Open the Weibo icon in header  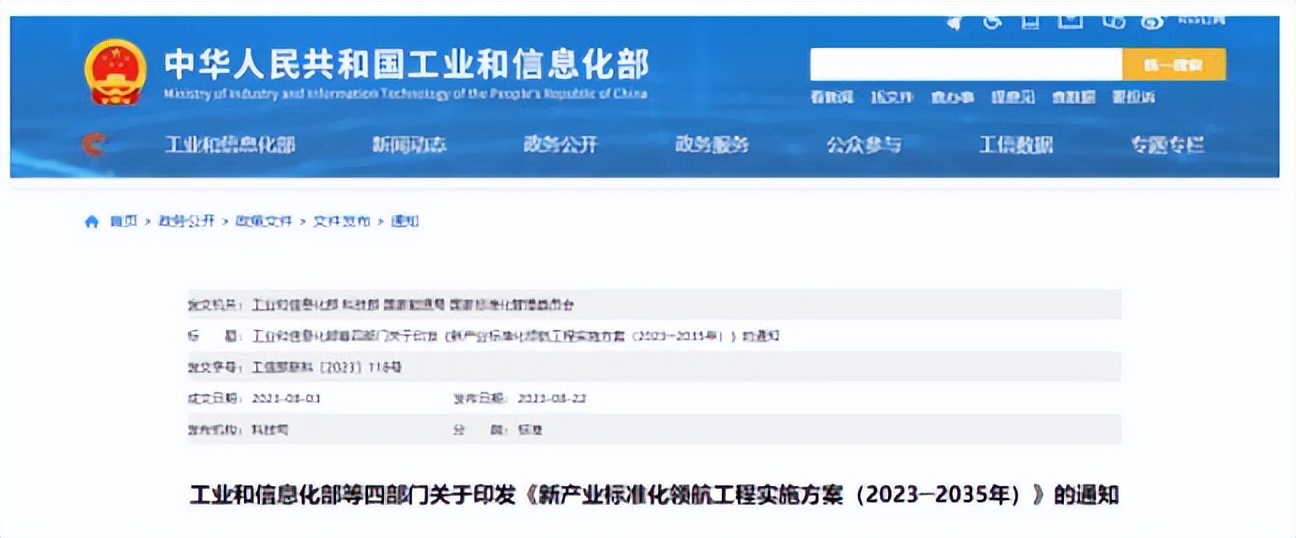[1152, 20]
